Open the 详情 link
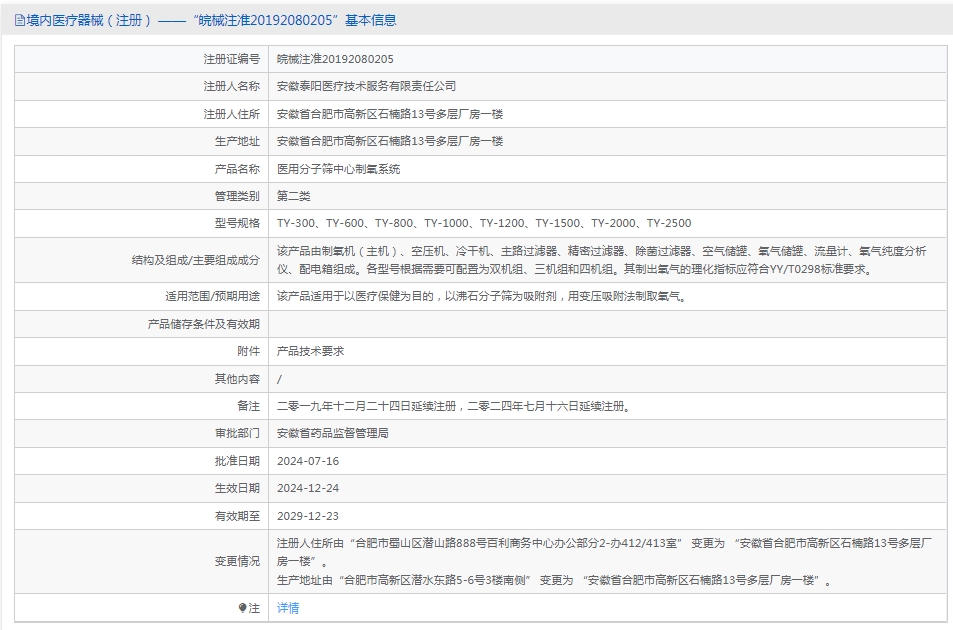Viewport: 953px width, 630px height. [288, 608]
